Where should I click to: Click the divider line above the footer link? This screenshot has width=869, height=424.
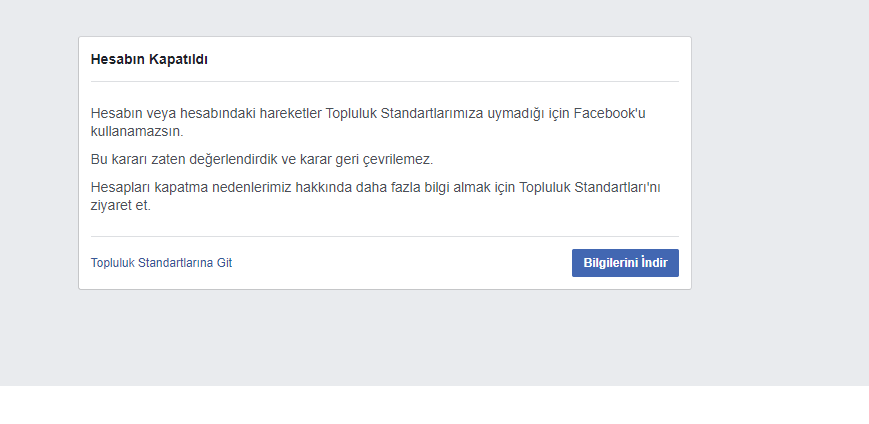tap(385, 237)
